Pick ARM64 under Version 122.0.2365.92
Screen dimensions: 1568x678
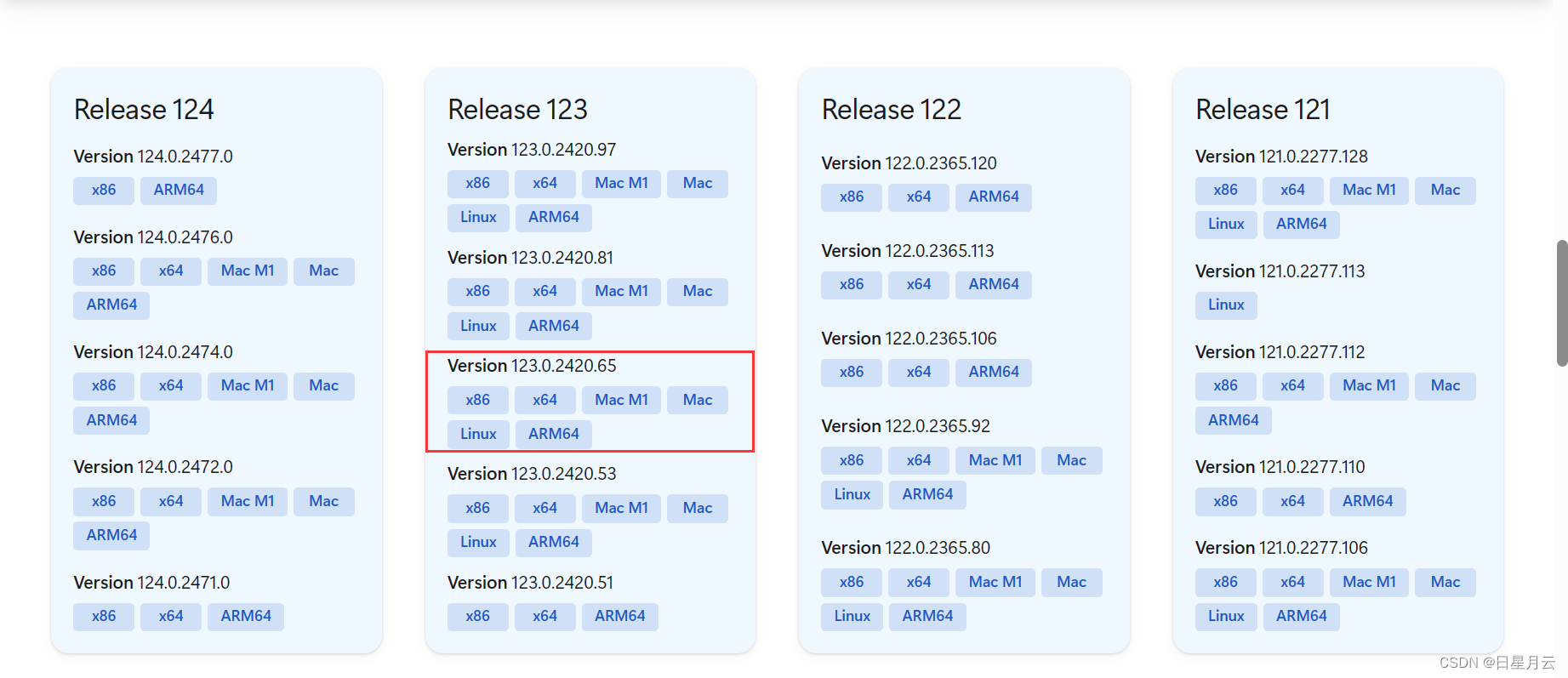(927, 495)
